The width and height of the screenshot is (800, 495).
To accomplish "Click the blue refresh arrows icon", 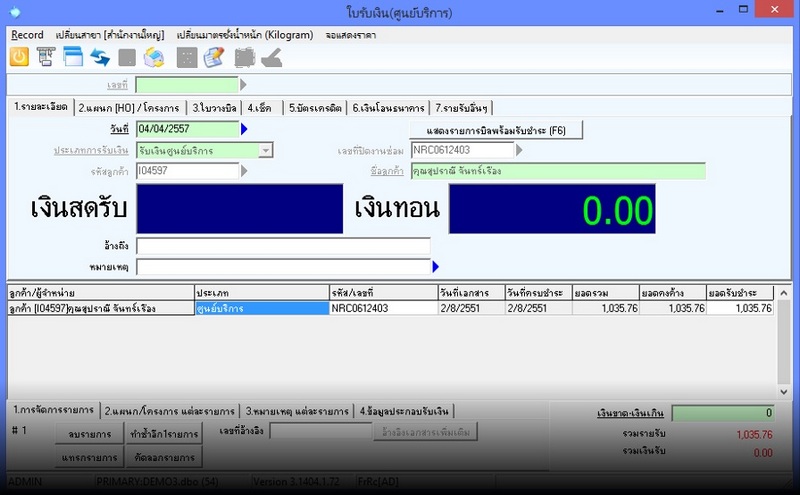I will tap(99, 57).
